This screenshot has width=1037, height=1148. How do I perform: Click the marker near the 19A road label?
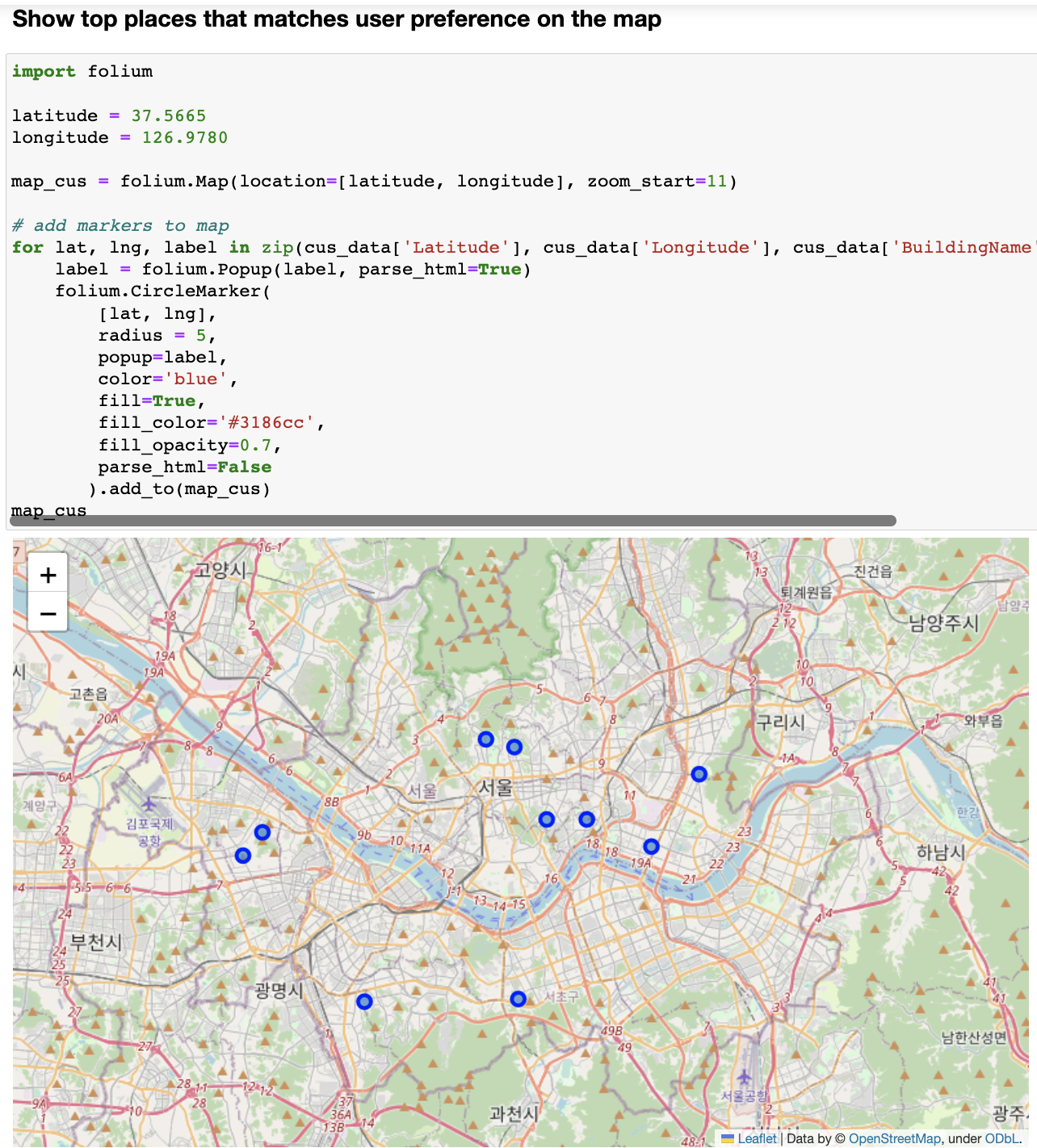point(650,847)
